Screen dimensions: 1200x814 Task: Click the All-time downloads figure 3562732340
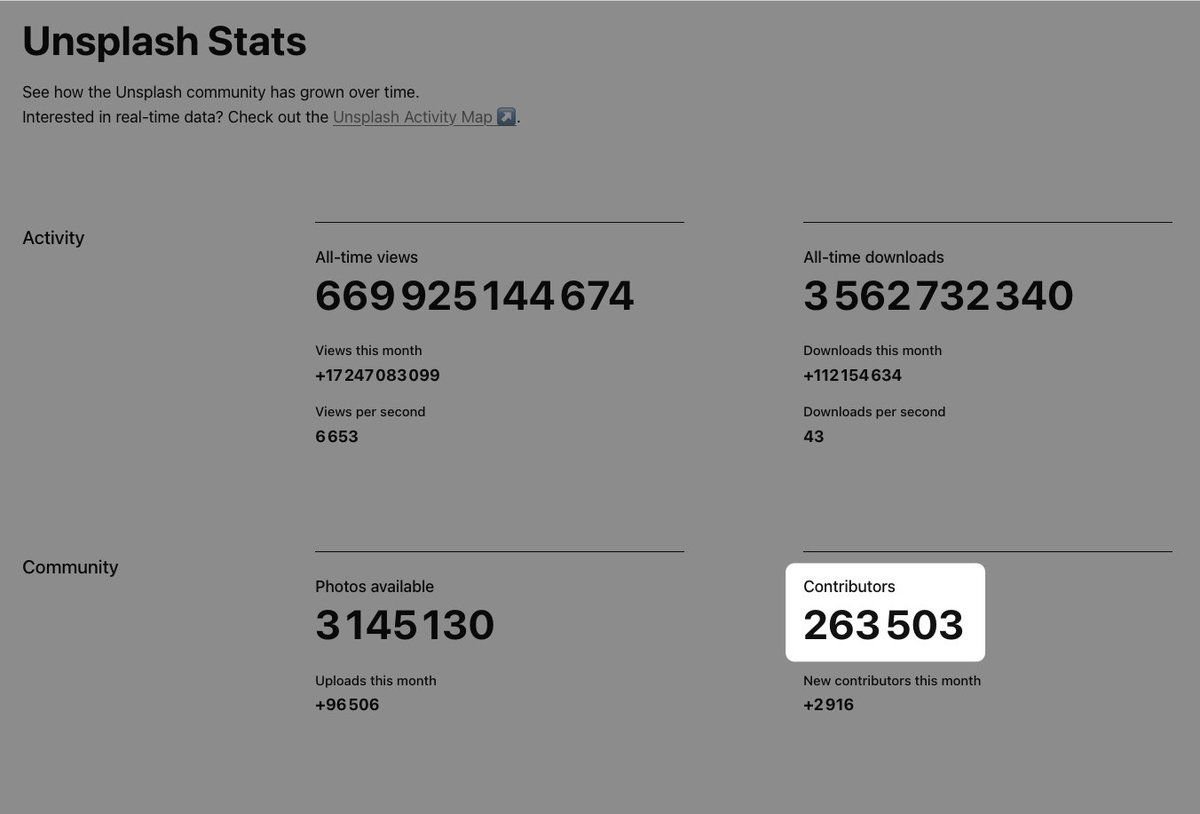click(x=938, y=296)
